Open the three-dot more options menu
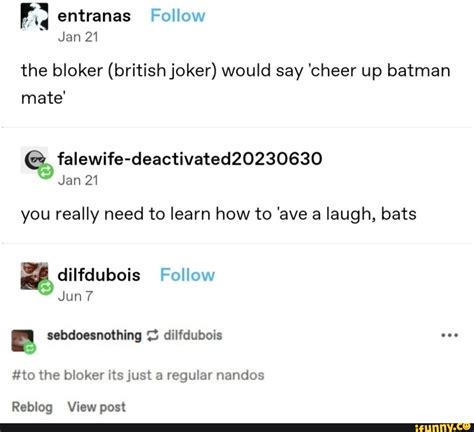Viewport: 474px width, 432px height. (450, 335)
